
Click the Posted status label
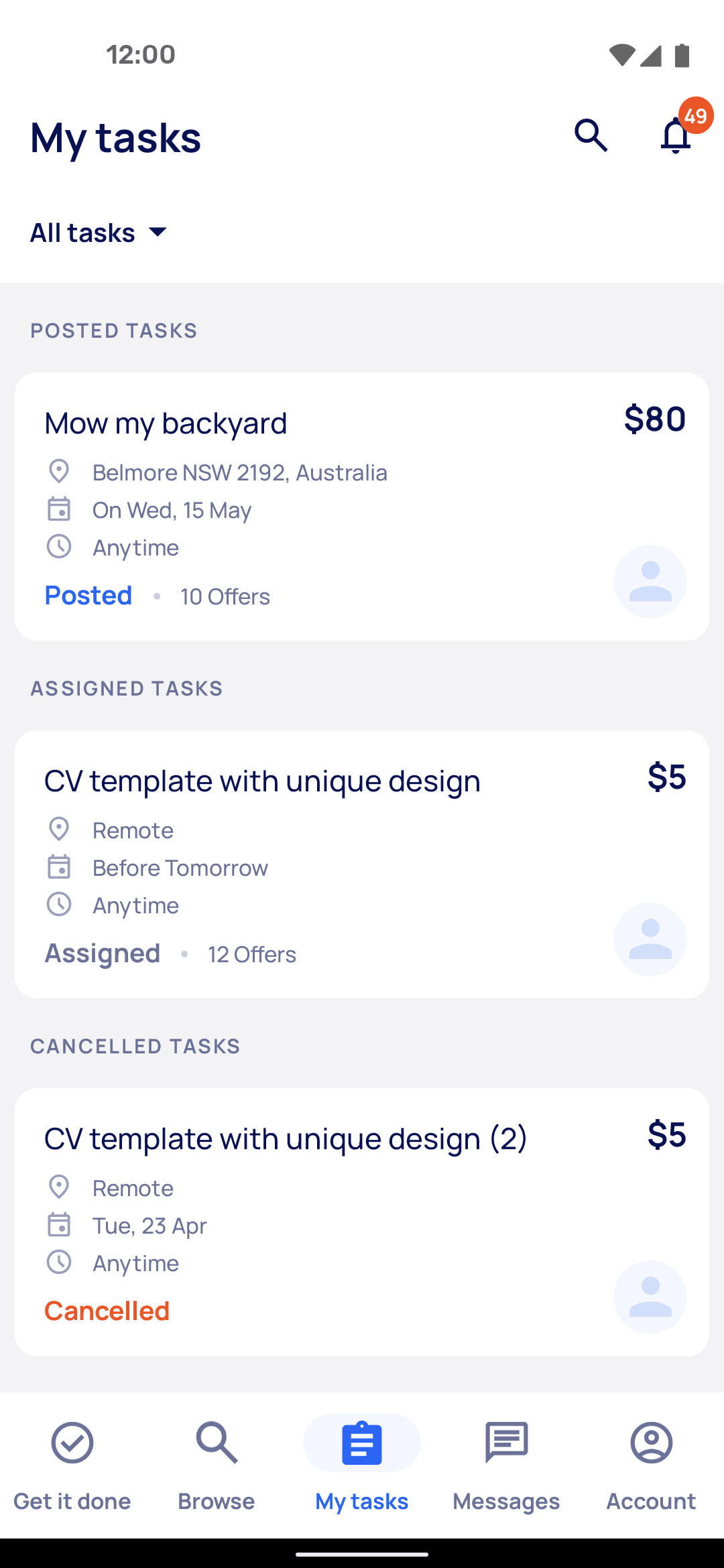(88, 596)
